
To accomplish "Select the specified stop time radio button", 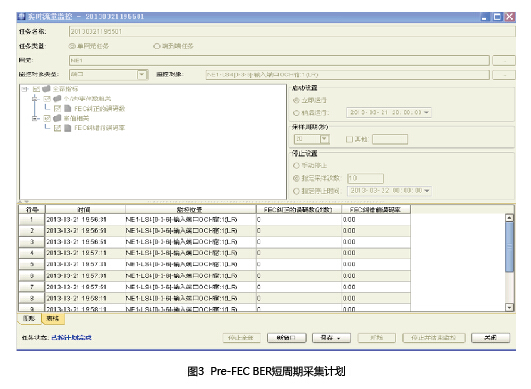I will coord(296,191).
